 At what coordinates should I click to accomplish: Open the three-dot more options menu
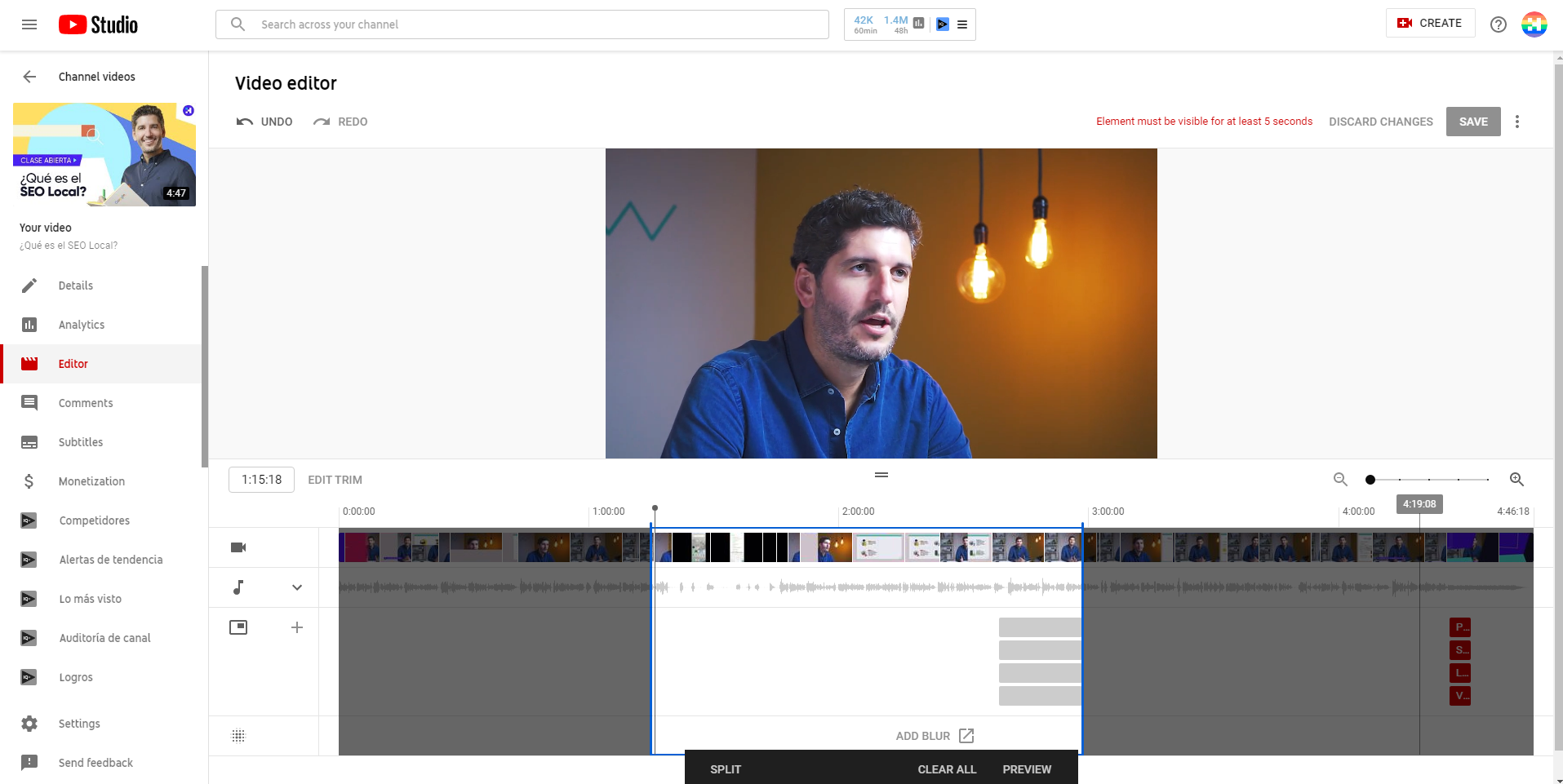1517,122
